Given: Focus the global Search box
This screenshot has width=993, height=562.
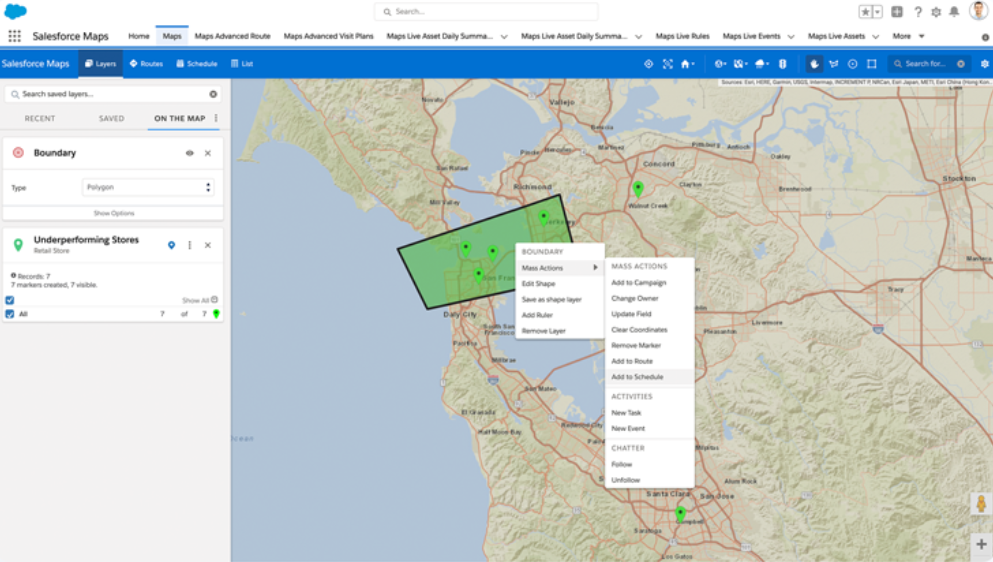Looking at the screenshot, I should [486, 11].
